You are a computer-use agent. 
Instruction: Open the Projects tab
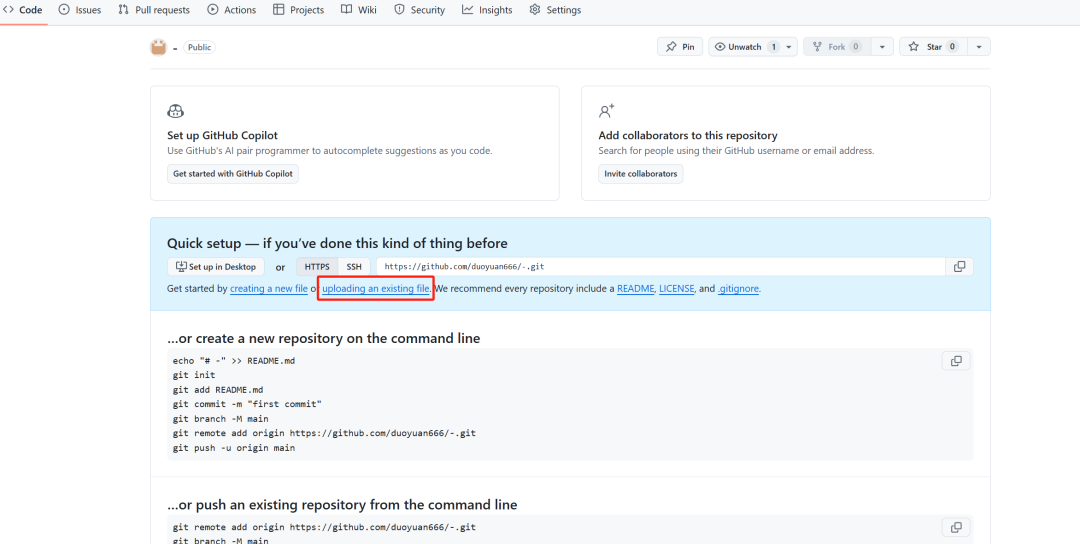(298, 10)
